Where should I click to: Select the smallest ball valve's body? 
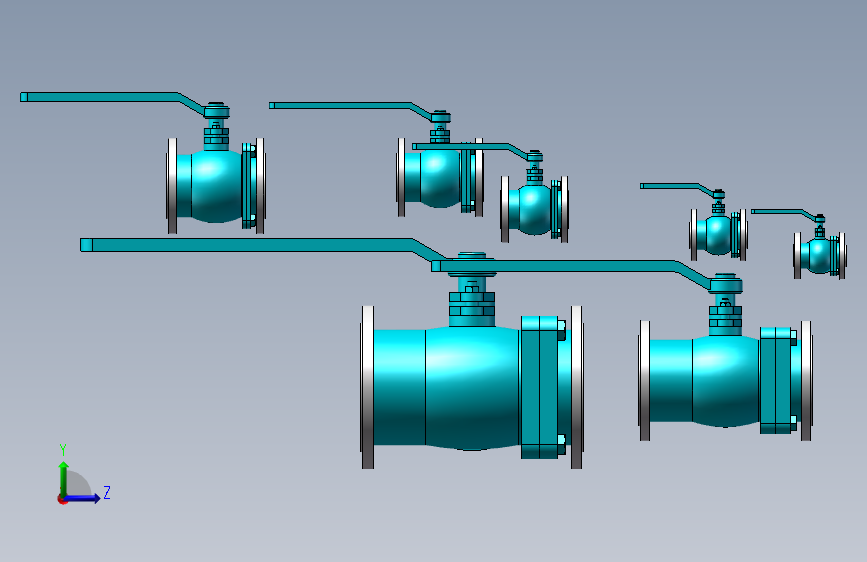819,256
